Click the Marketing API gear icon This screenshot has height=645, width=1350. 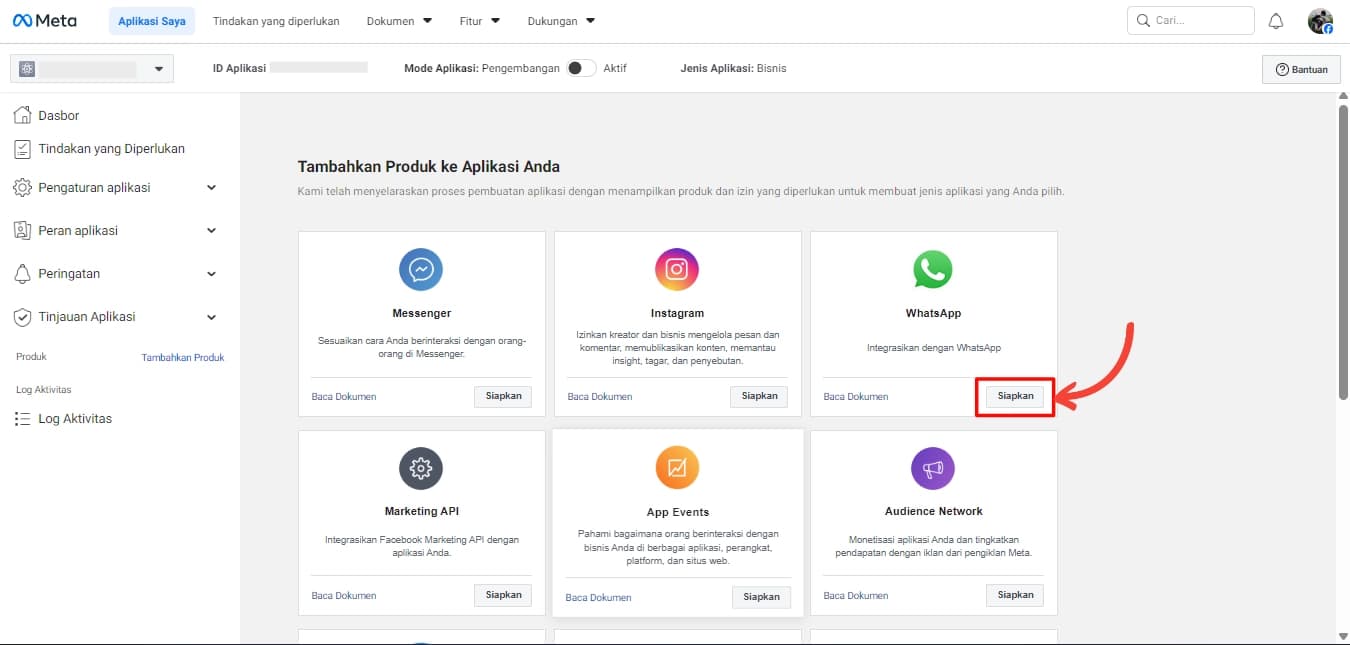coord(421,468)
